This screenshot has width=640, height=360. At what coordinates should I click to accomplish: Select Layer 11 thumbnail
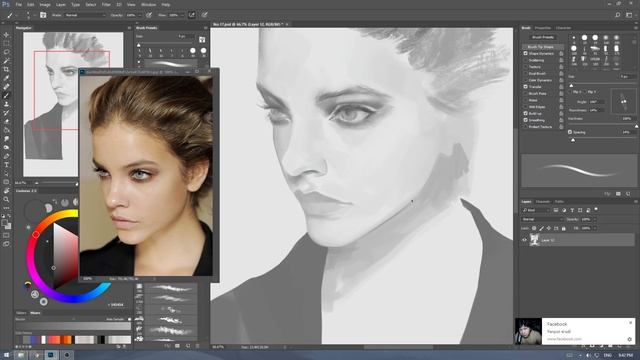click(x=534, y=240)
